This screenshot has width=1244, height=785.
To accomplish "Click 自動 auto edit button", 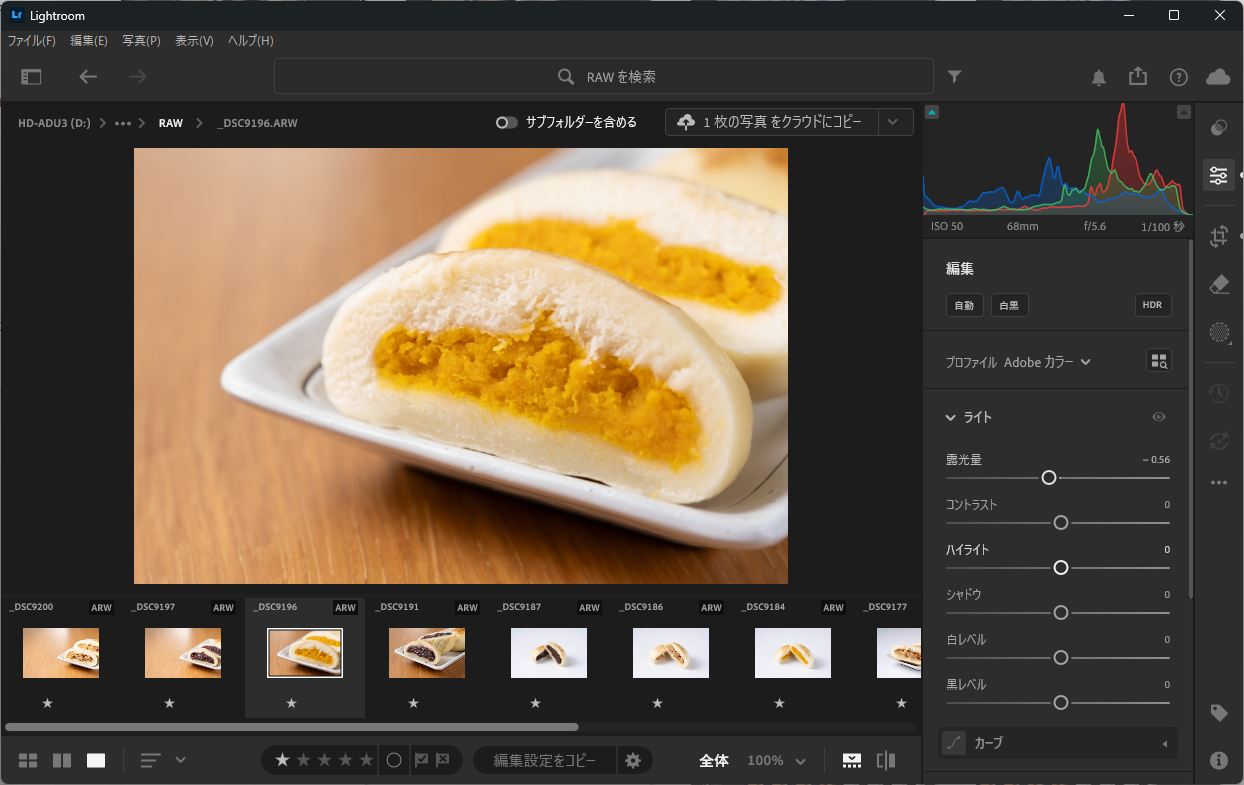I will pyautogui.click(x=965, y=305).
